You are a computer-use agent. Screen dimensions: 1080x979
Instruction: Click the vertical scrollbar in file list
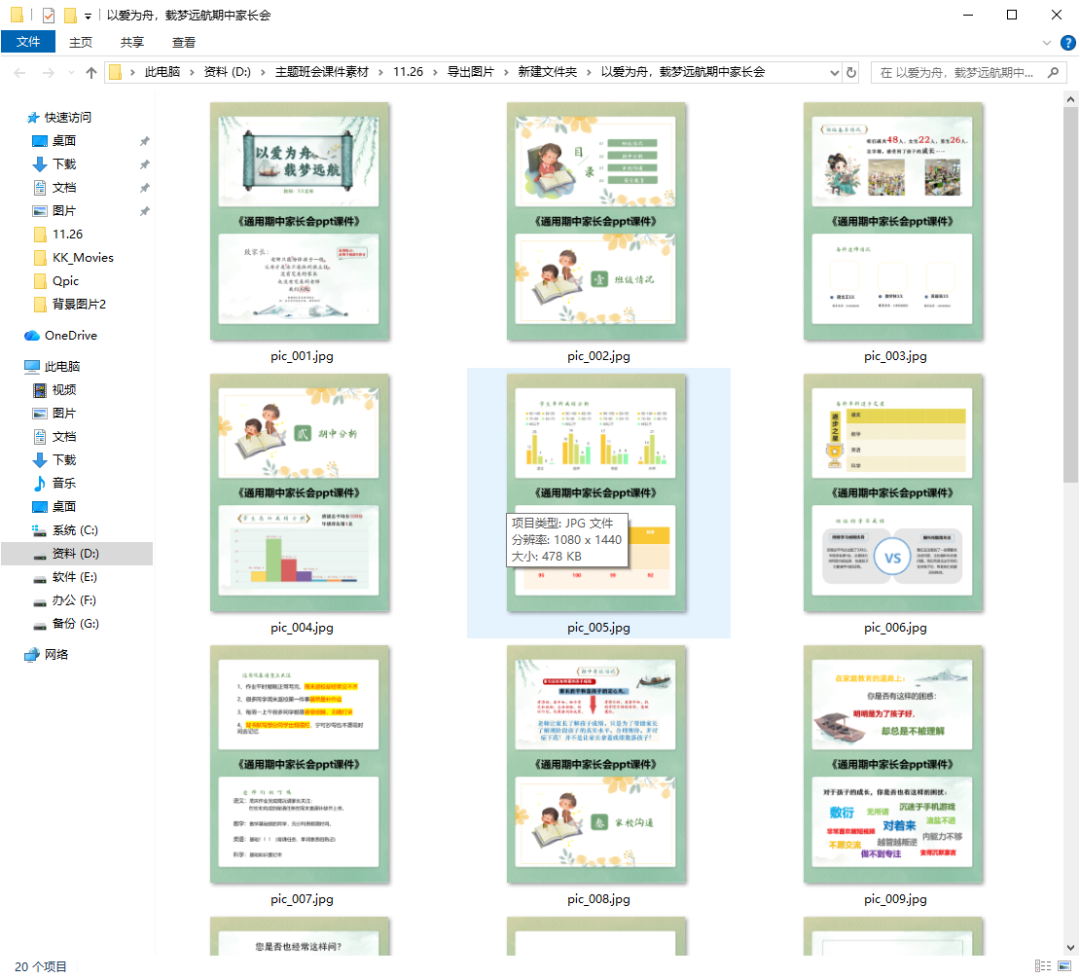[x=1070, y=300]
